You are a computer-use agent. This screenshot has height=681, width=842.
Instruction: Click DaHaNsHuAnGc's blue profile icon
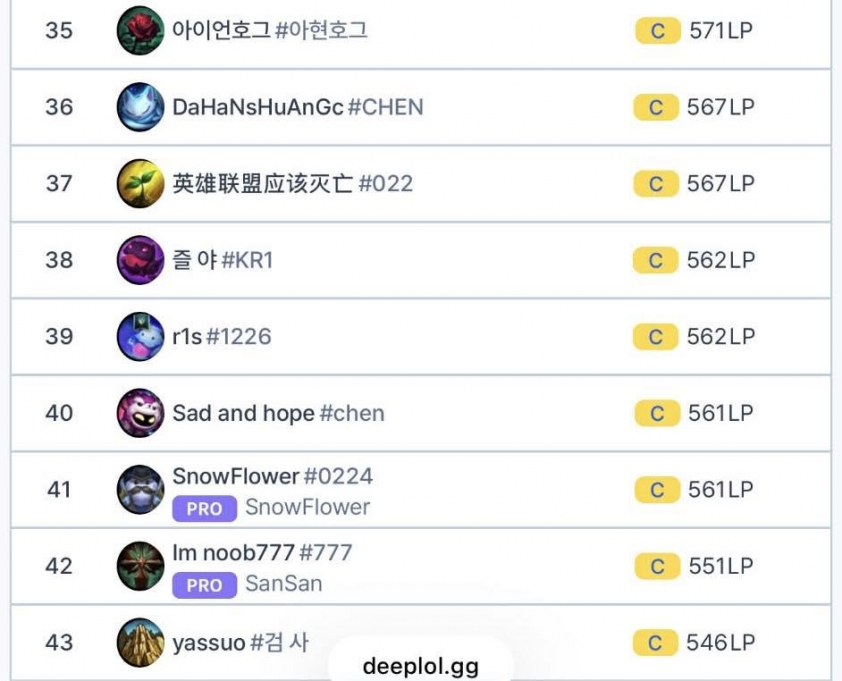(140, 107)
